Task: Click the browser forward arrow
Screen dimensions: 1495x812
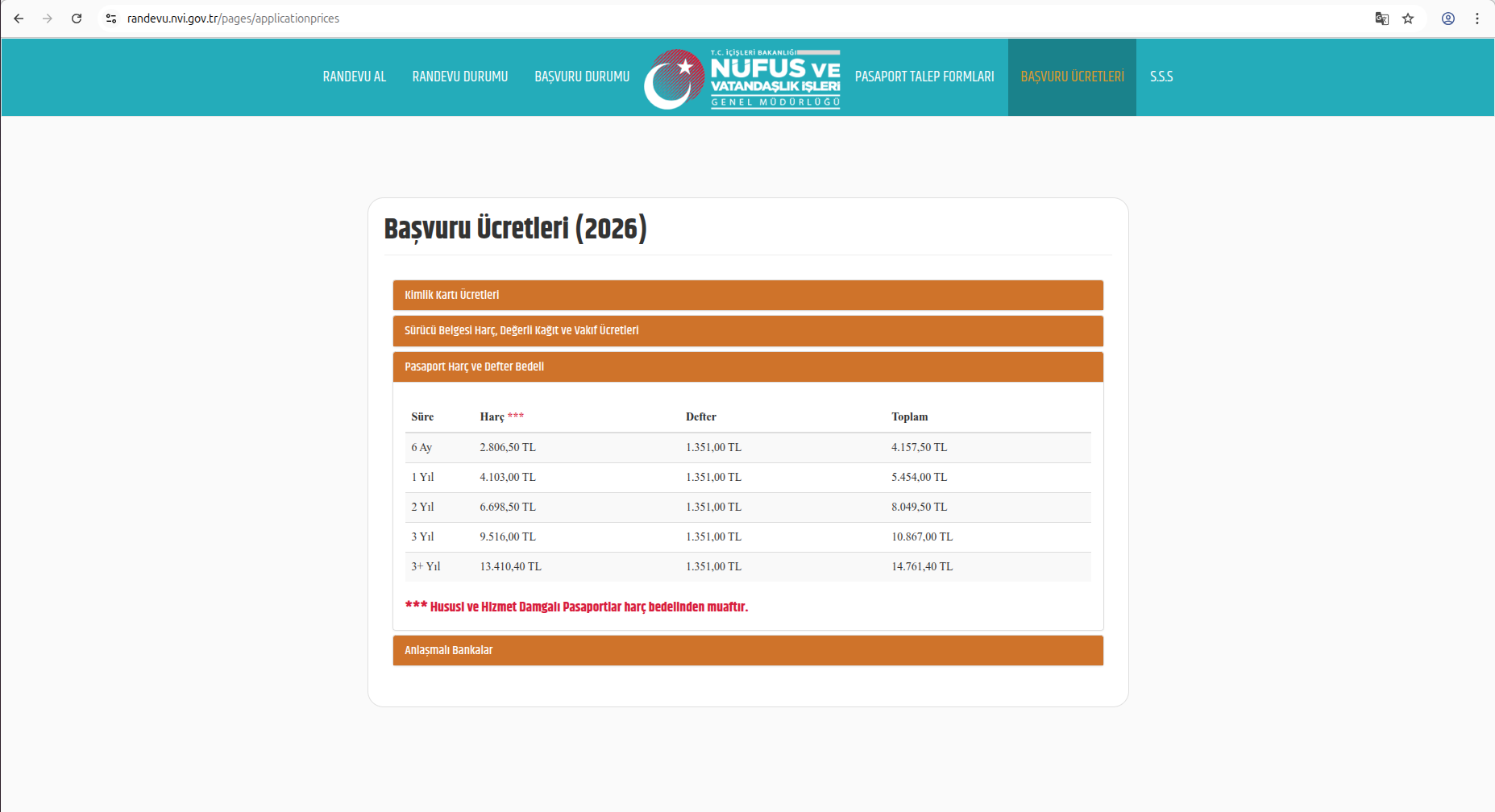Action: (48, 19)
